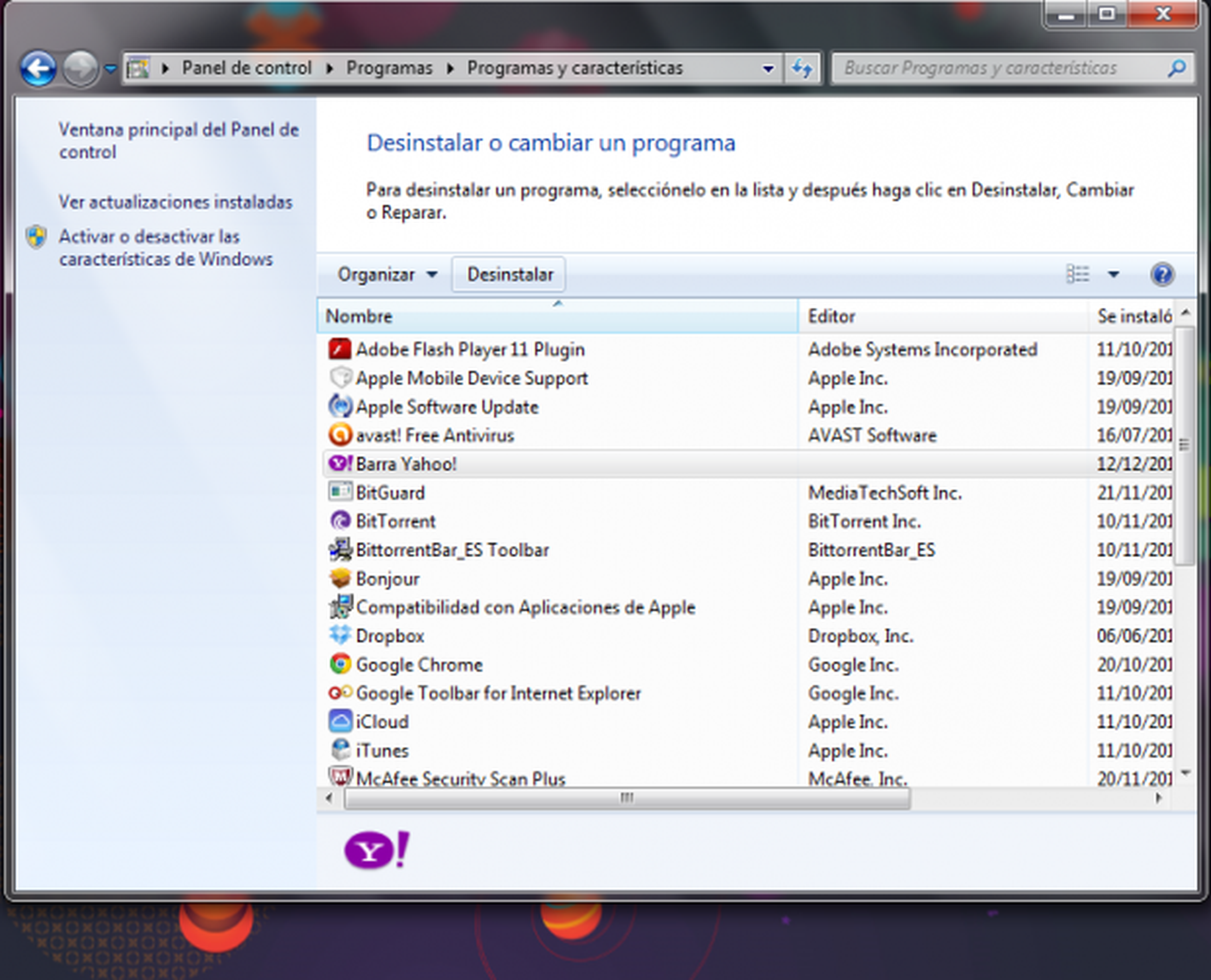Click the change view icon
The image size is (1211, 980).
(x=1077, y=274)
